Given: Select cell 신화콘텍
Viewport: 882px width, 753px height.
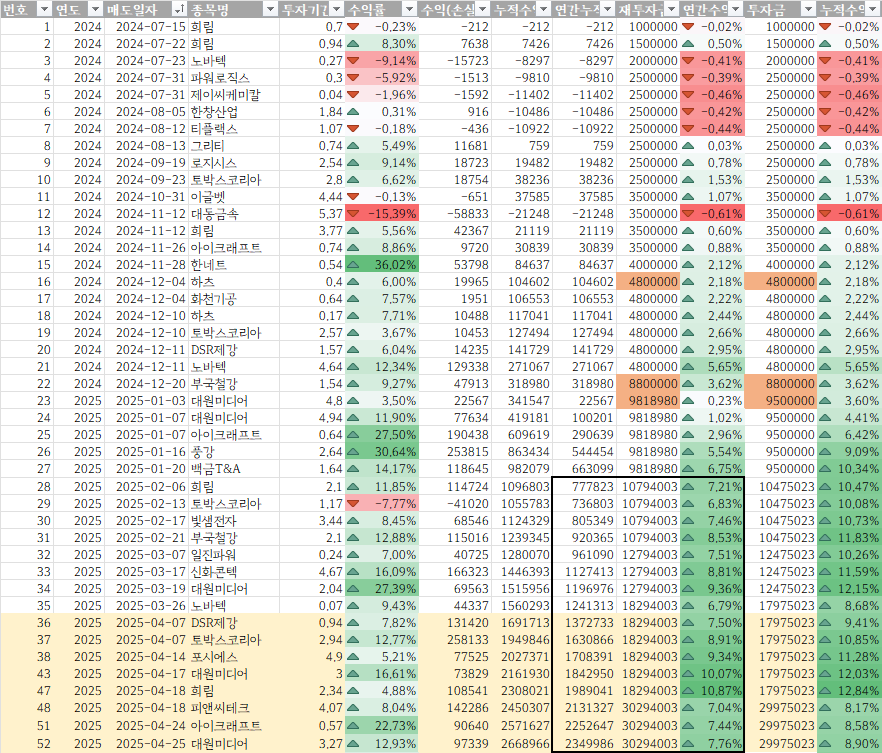Looking at the screenshot, I should 233,572.
